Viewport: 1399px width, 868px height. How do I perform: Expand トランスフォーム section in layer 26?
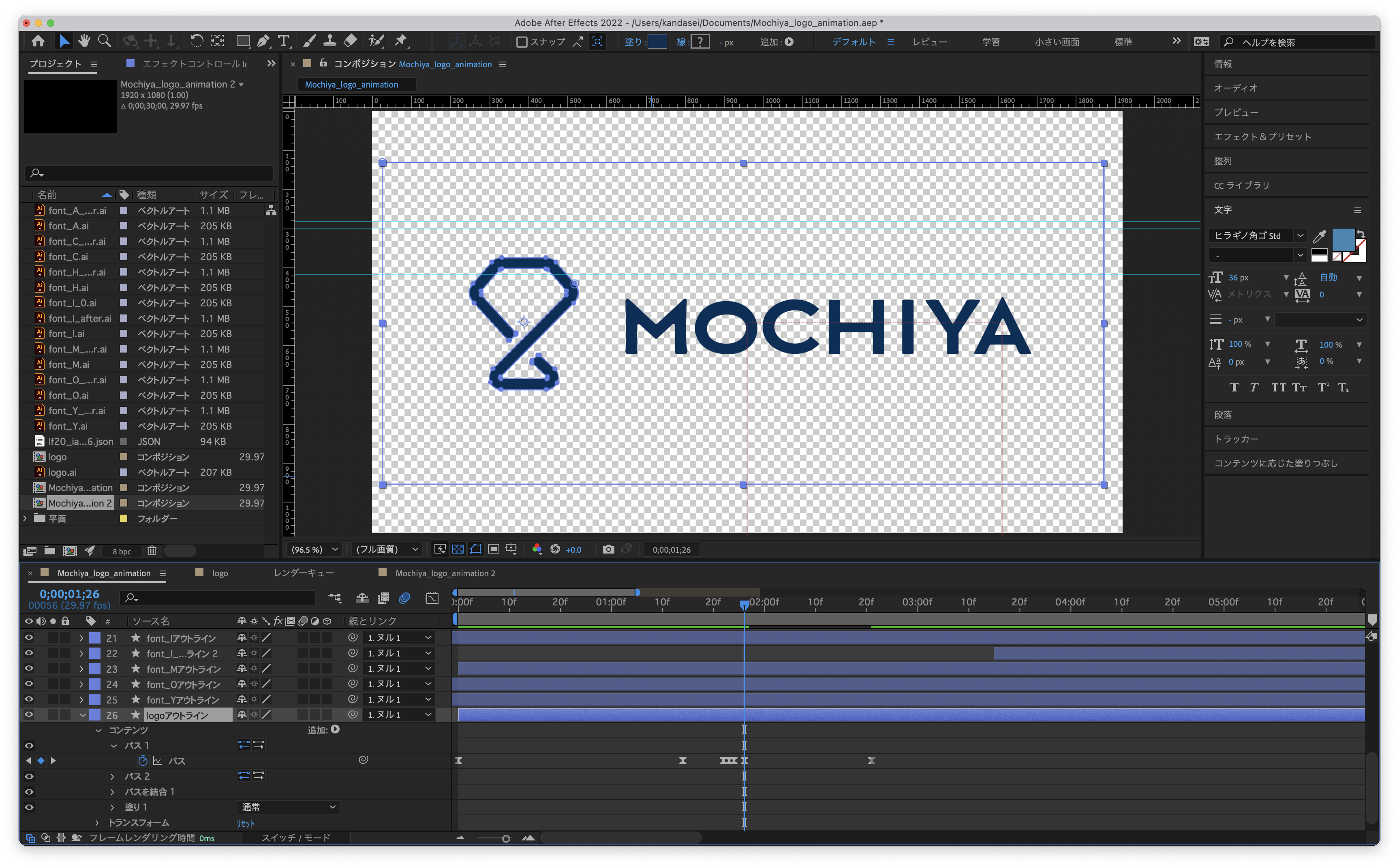coord(97,822)
